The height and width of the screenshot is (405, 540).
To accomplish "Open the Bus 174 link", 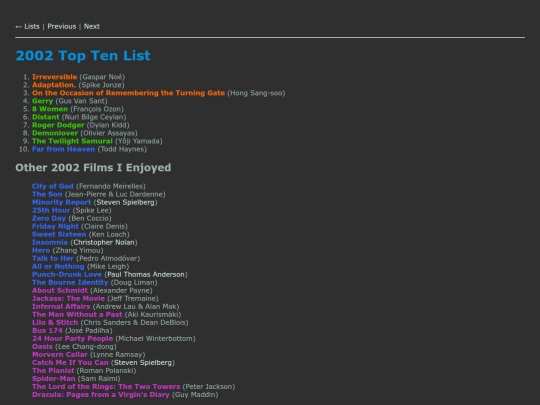I will tap(47, 331).
